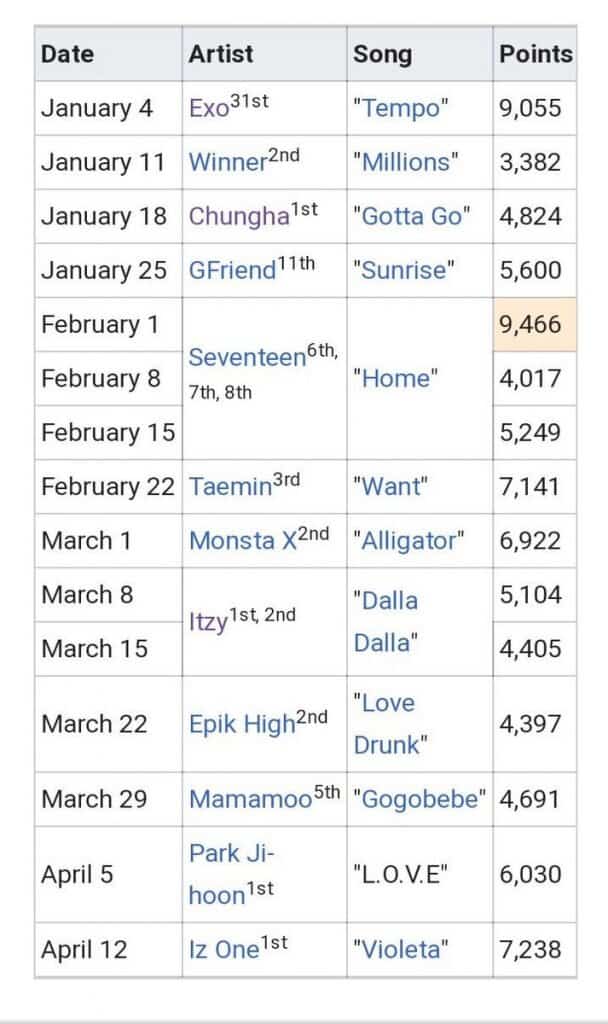Select the Song column header
The width and height of the screenshot is (608, 1024).
pyautogui.click(x=382, y=55)
